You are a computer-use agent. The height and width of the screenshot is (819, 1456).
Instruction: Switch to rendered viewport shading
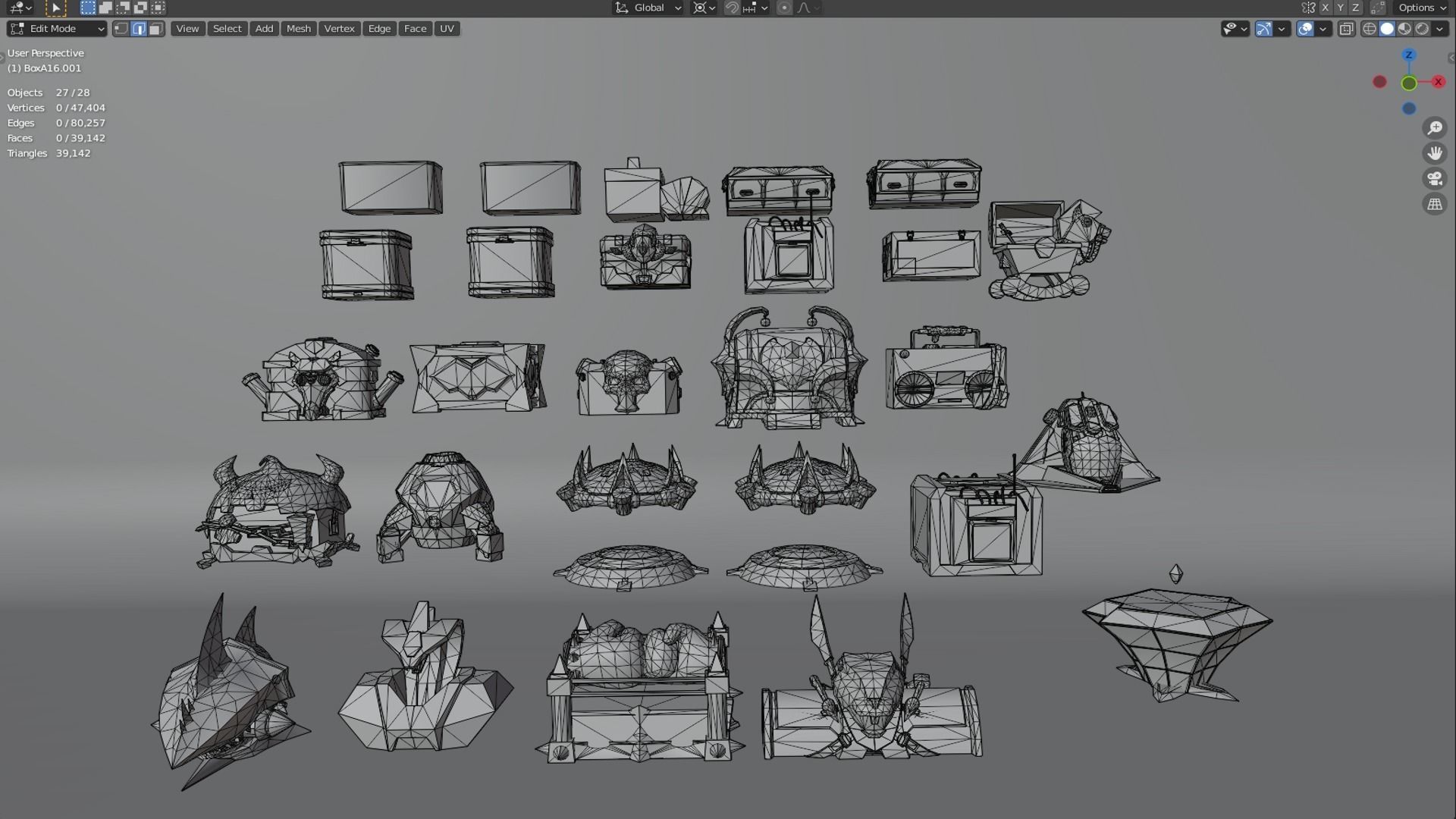click(1422, 29)
